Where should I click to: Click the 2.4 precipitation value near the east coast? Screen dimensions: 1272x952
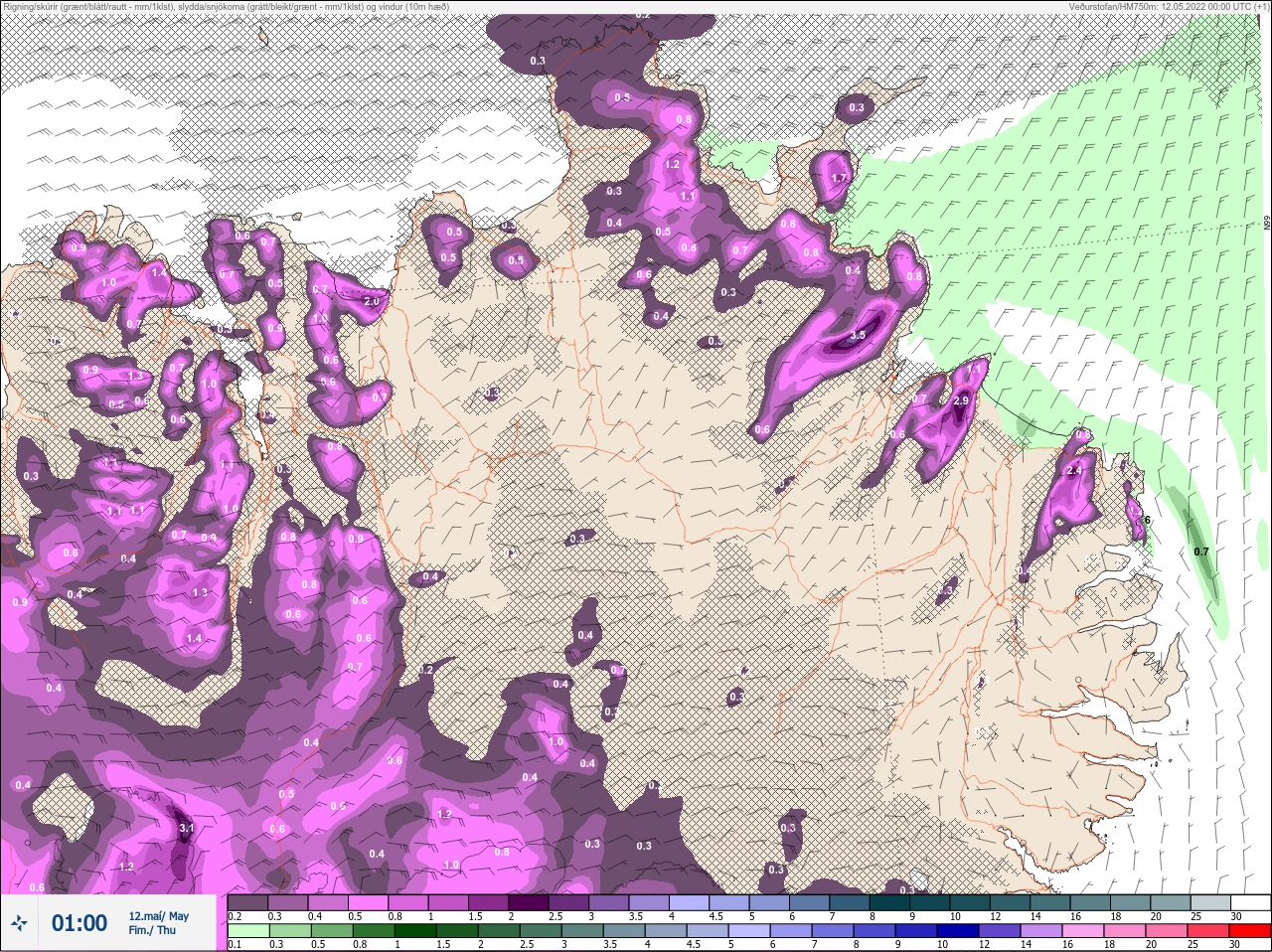(1073, 471)
